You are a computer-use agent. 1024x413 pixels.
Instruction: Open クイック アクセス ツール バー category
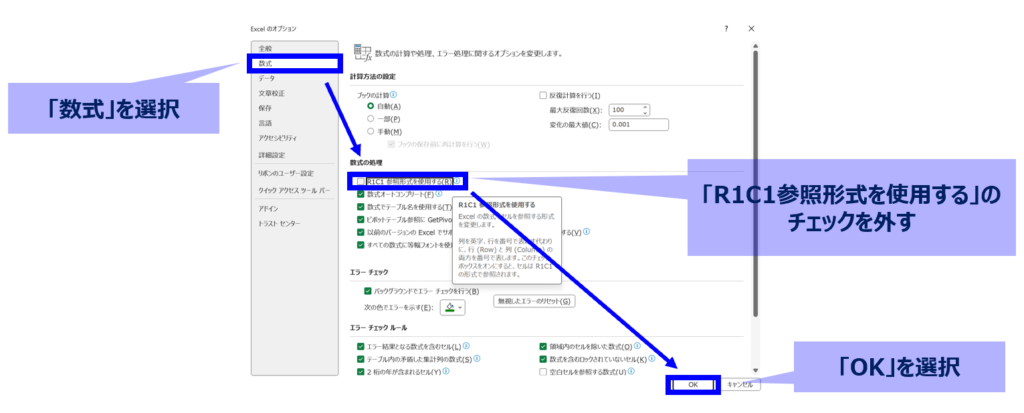coord(294,190)
